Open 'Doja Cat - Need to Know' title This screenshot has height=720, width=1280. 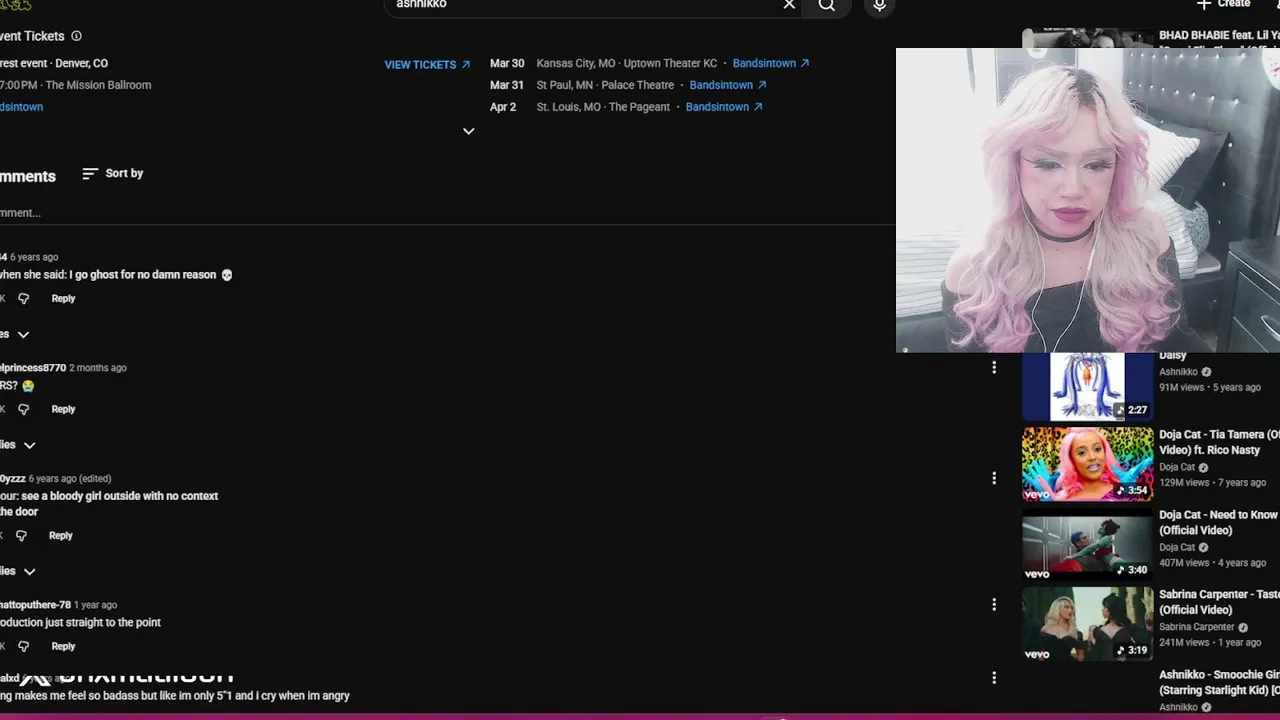click(1219, 523)
